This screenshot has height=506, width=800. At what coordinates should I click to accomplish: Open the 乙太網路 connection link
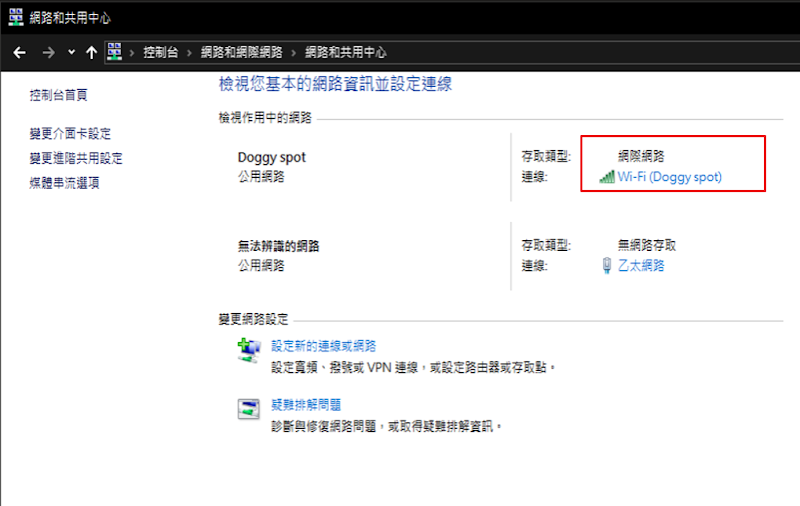641,266
